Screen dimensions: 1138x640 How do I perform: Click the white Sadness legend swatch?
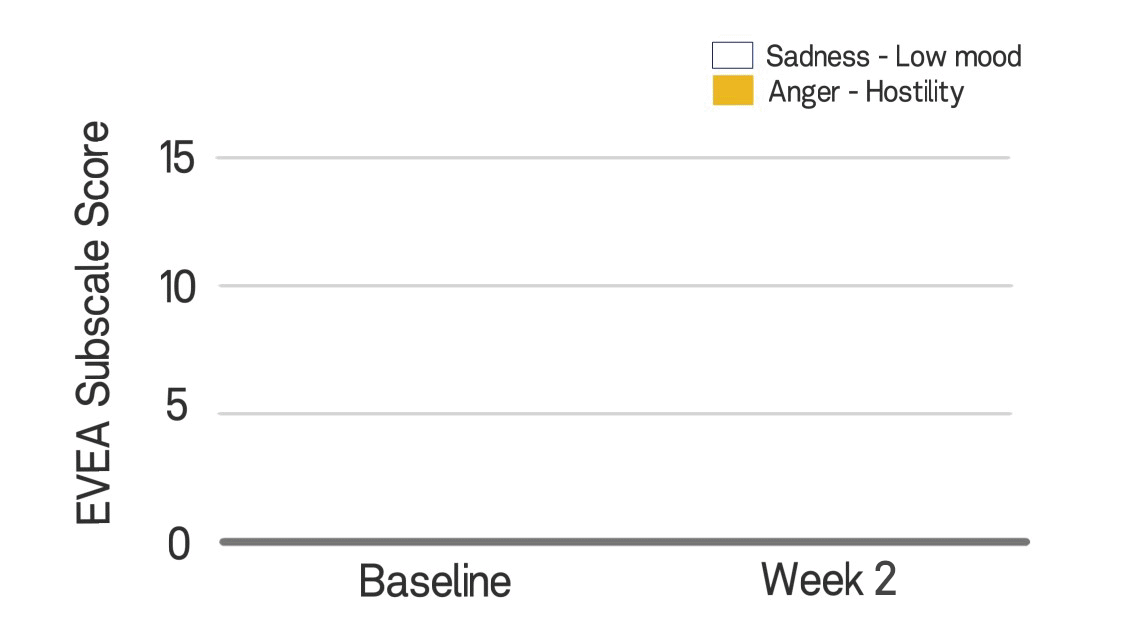pos(732,56)
